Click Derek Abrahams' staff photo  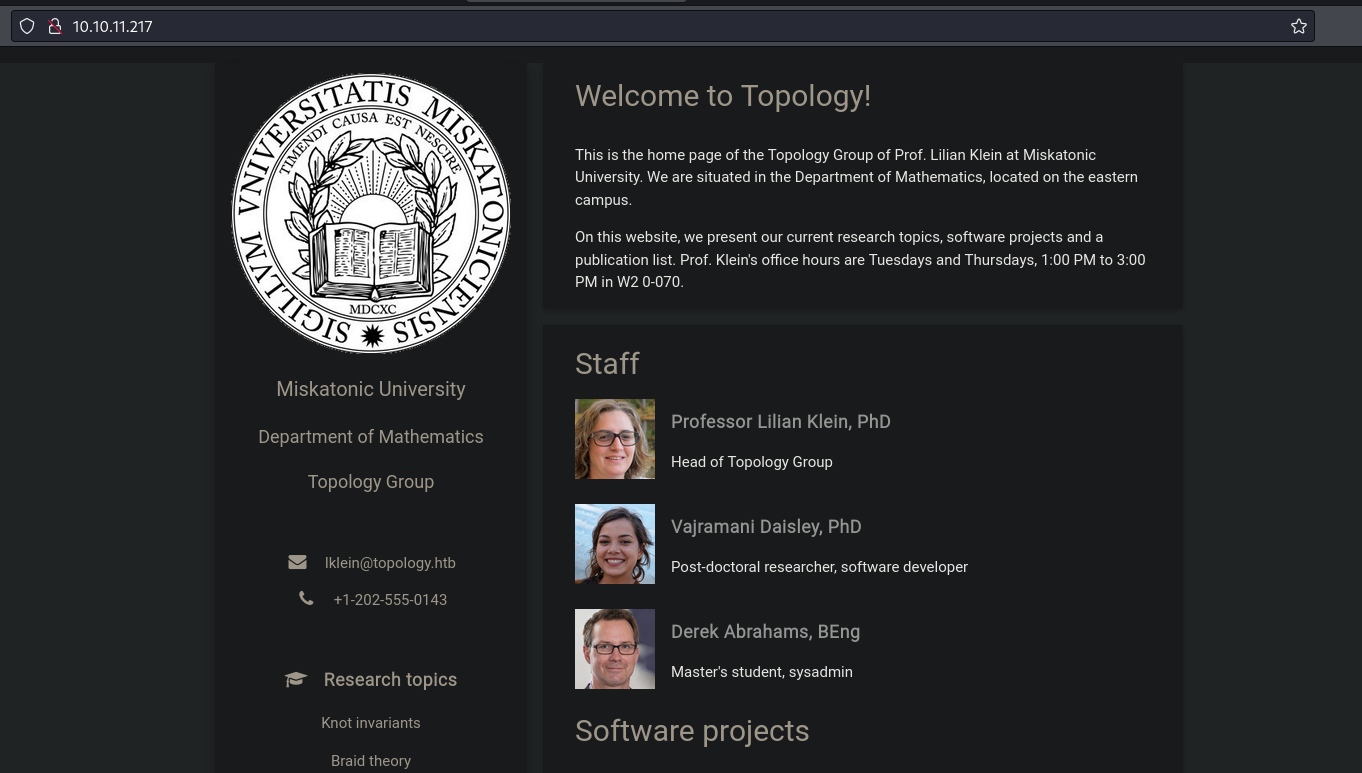pyautogui.click(x=615, y=649)
